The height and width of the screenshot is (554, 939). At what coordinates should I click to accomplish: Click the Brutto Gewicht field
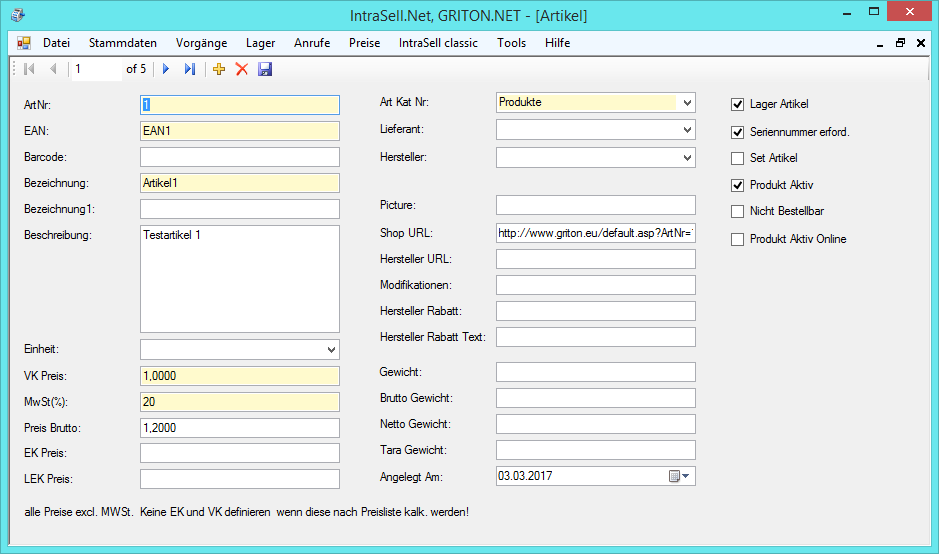tap(596, 398)
